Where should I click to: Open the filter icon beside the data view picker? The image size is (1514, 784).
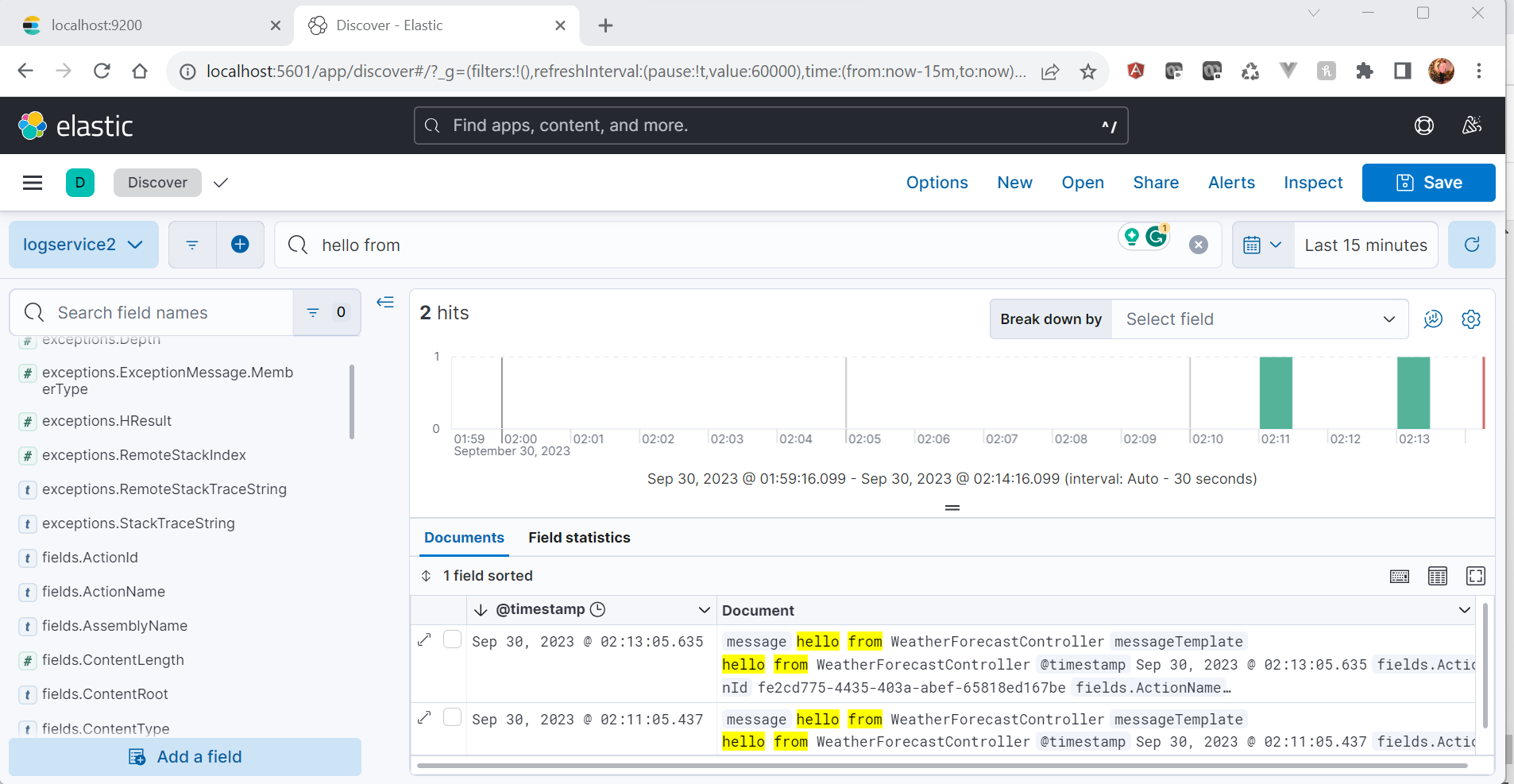point(191,244)
